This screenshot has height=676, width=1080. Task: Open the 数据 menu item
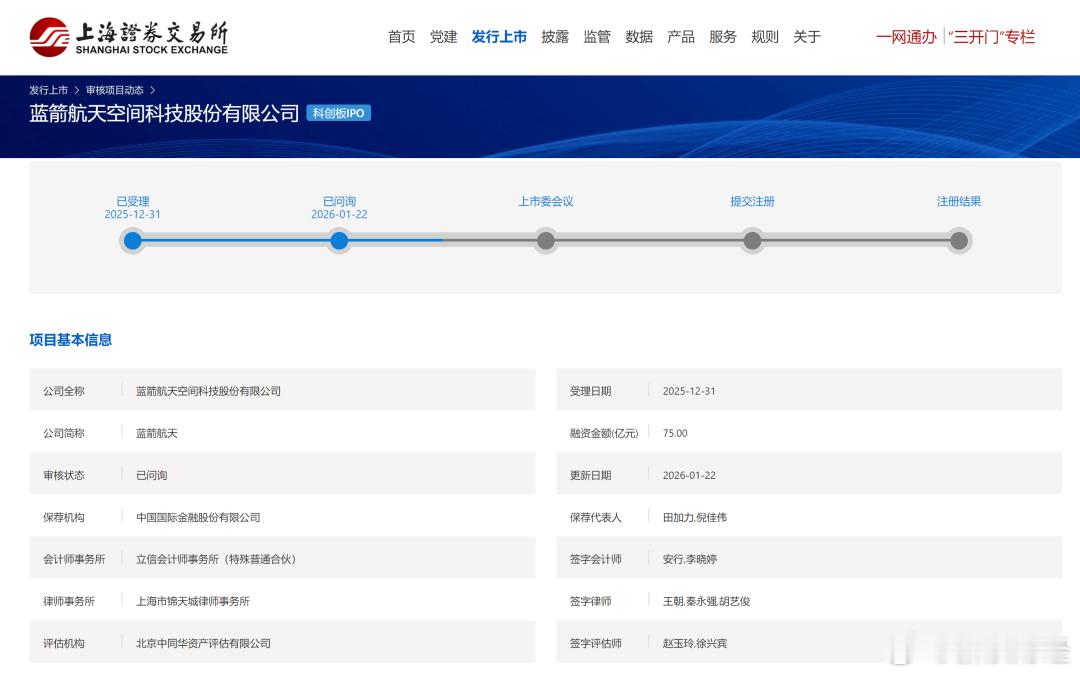[639, 37]
